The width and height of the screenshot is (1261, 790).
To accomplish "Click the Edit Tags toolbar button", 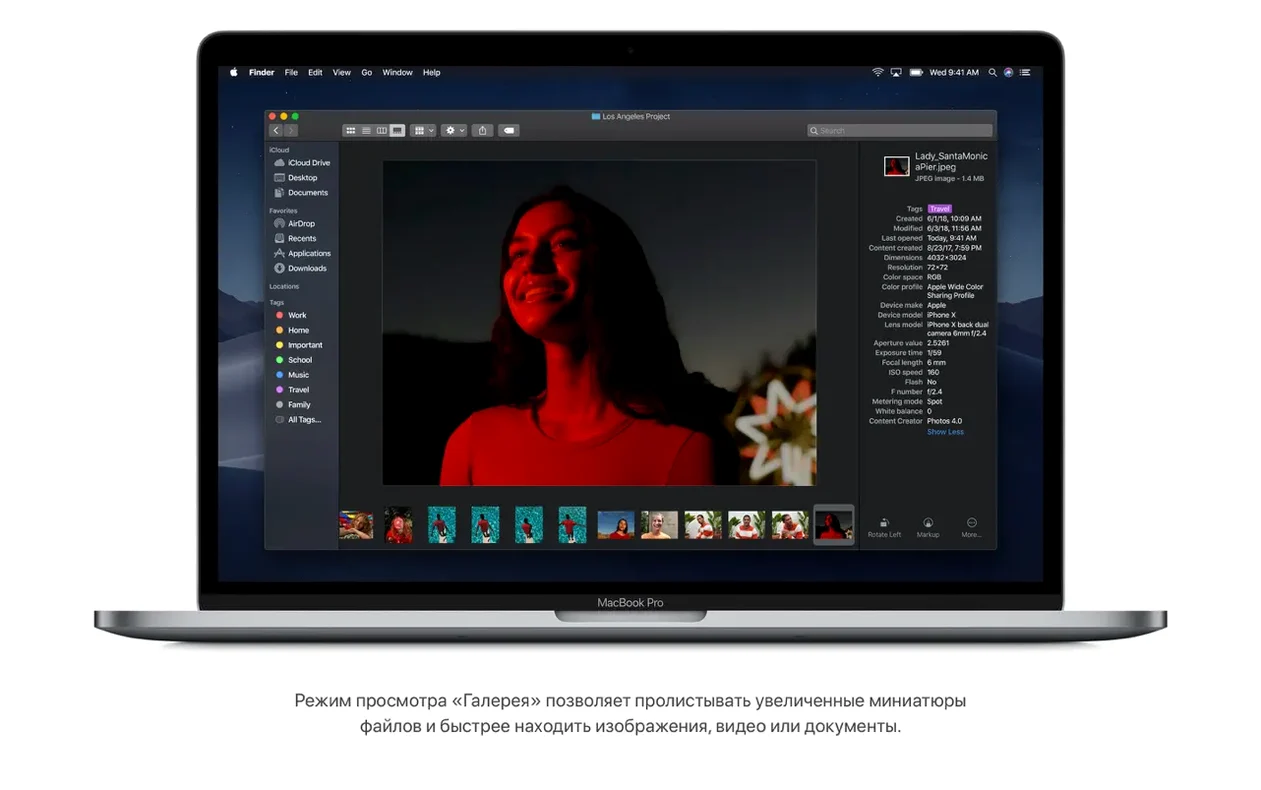I will point(508,130).
